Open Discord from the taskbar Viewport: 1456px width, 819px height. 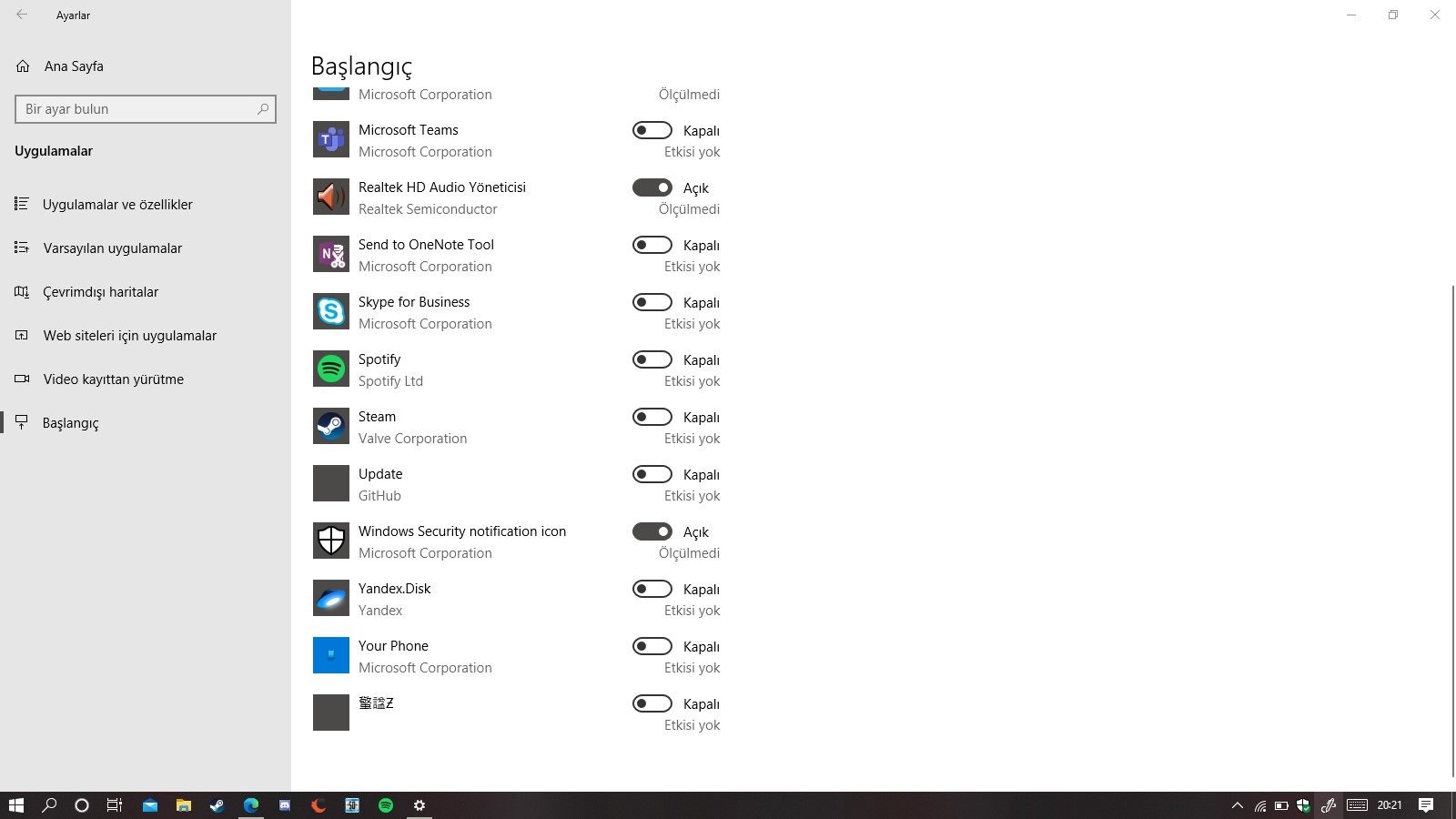pyautogui.click(x=285, y=805)
